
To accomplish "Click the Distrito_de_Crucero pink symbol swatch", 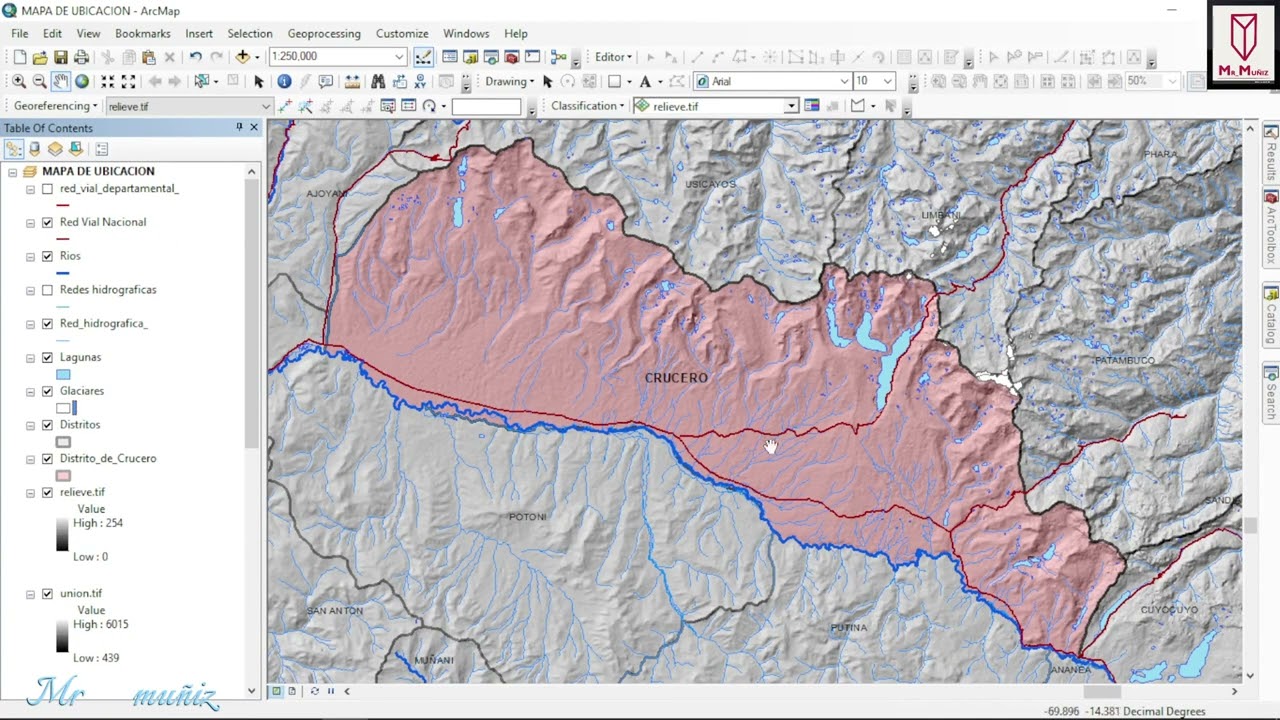I will pos(63,476).
